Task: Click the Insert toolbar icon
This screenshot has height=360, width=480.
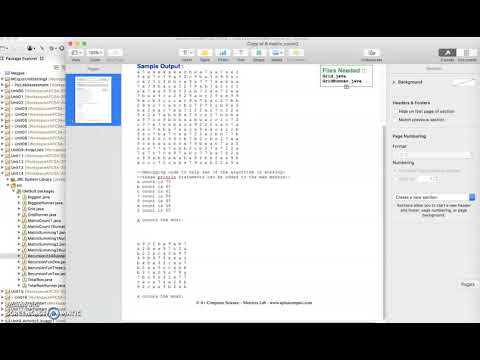Action: click(187, 53)
